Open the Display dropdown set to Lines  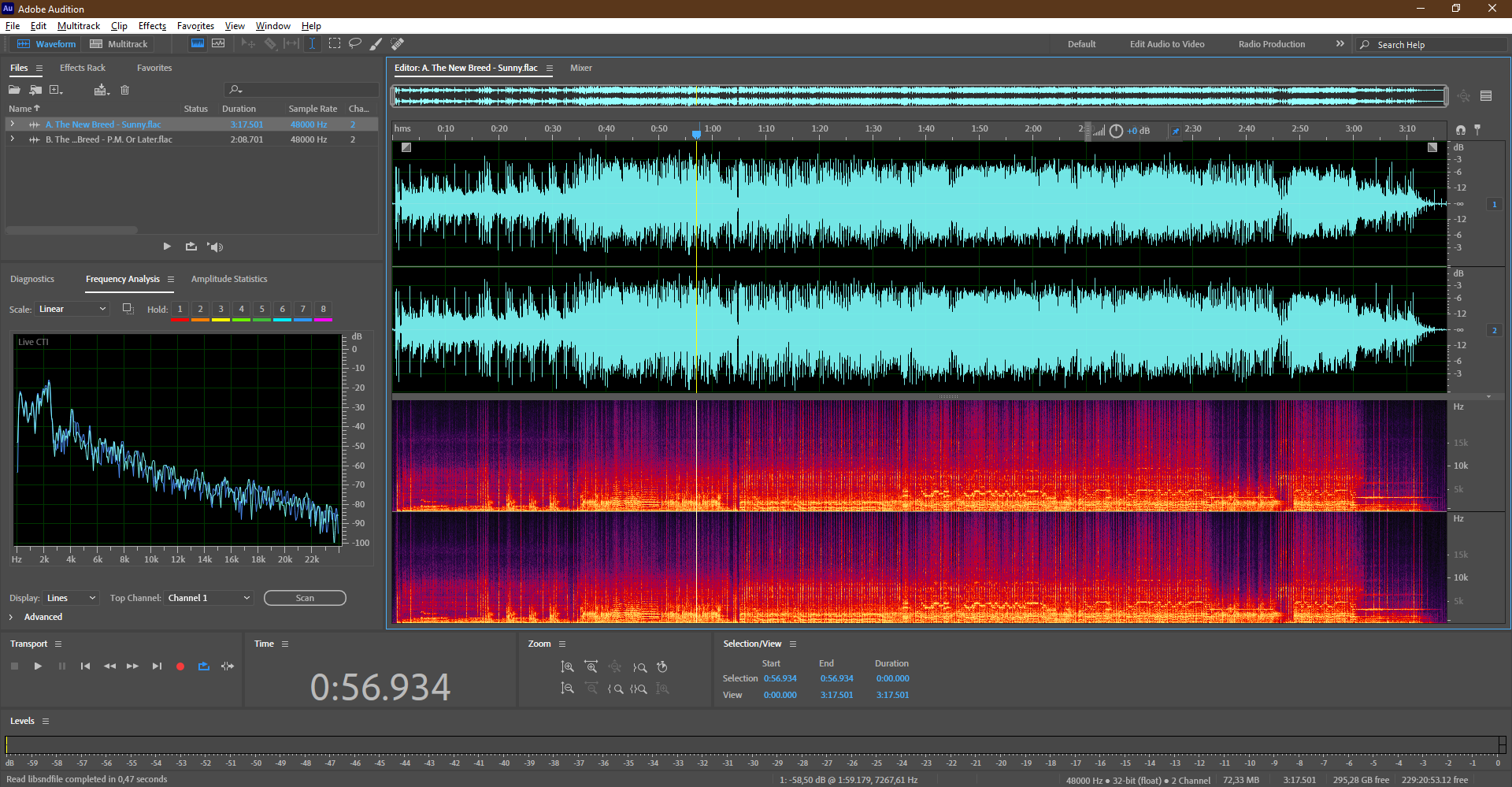pos(72,598)
